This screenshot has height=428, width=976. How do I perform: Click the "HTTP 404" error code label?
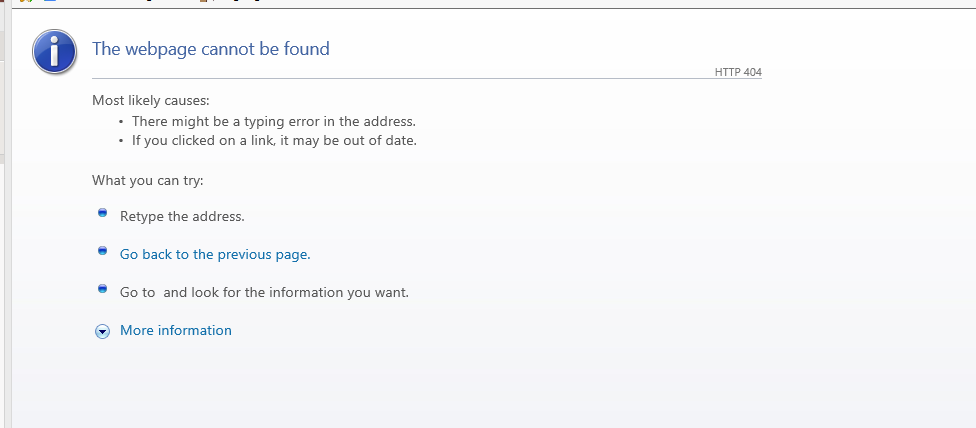[738, 72]
